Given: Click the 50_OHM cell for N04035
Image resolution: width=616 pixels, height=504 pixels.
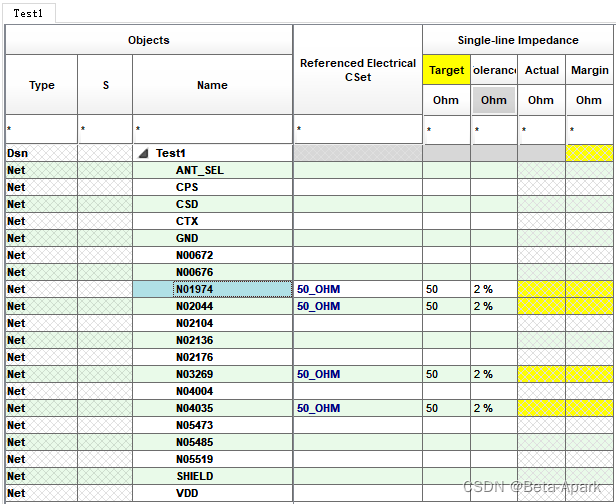Looking at the screenshot, I should (318, 408).
